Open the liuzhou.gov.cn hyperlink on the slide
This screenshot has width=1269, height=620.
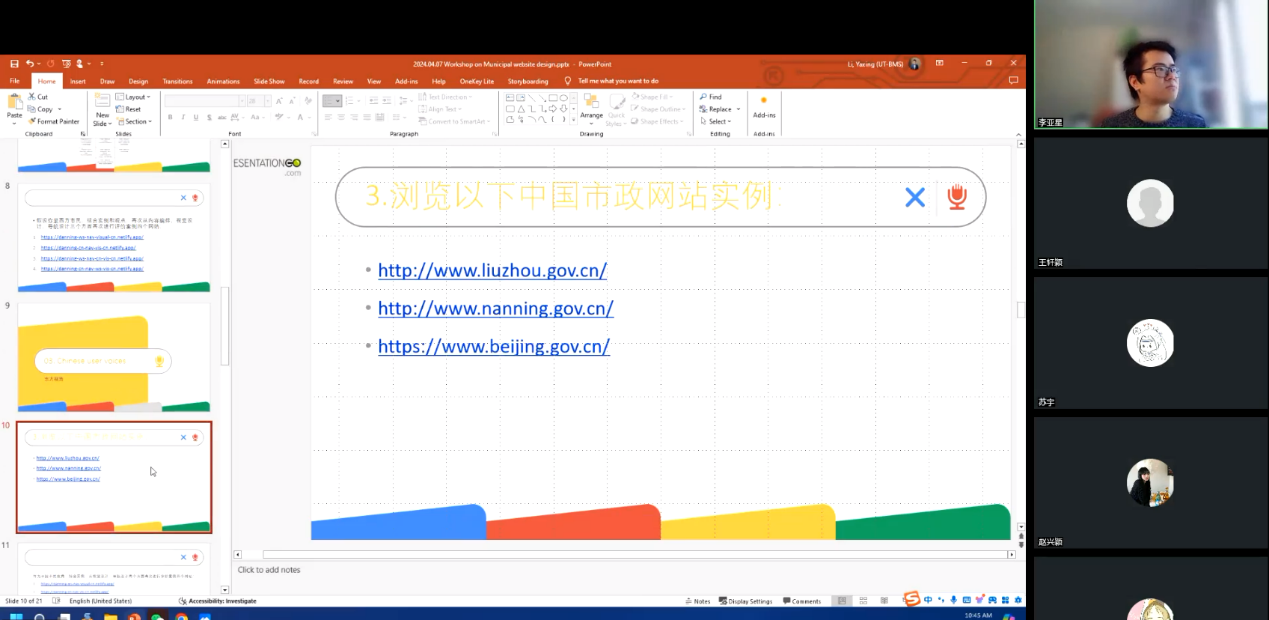pyautogui.click(x=492, y=271)
